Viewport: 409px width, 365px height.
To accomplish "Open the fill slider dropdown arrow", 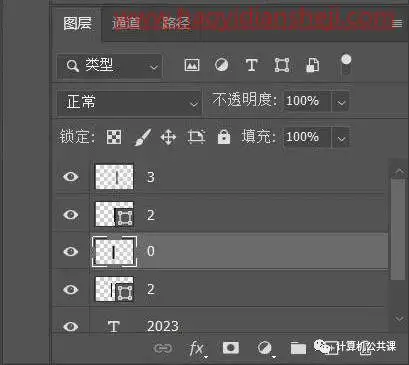I will [x=341, y=138].
